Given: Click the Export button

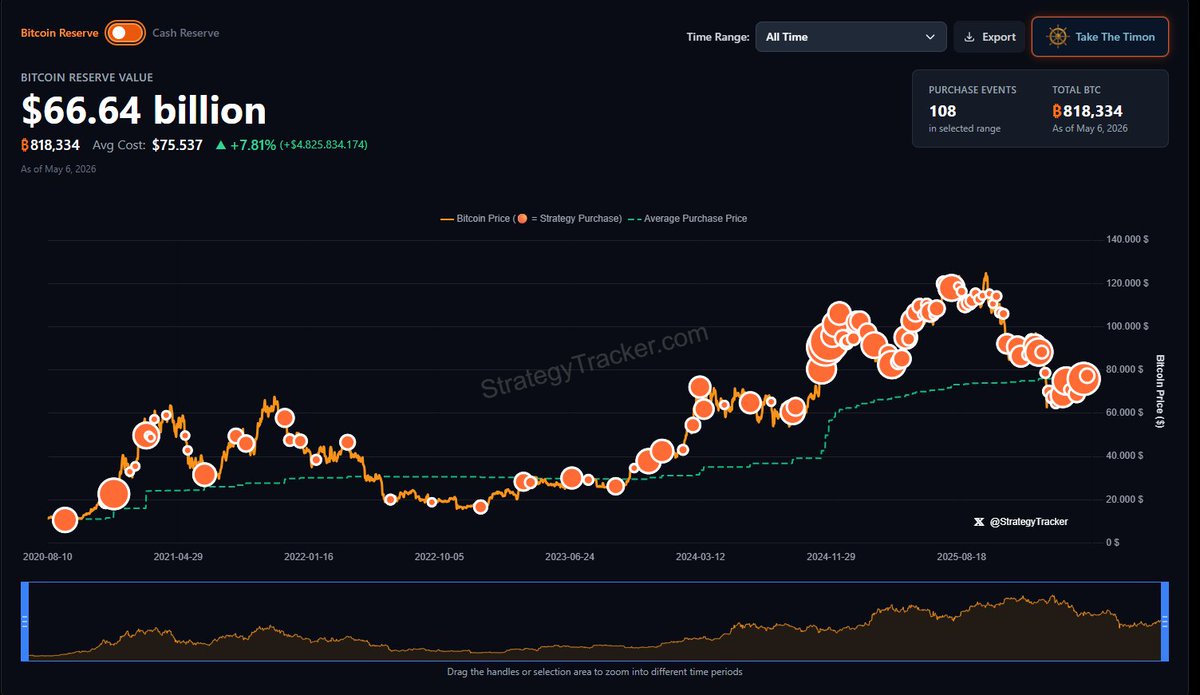Looking at the screenshot, I should pos(989,37).
